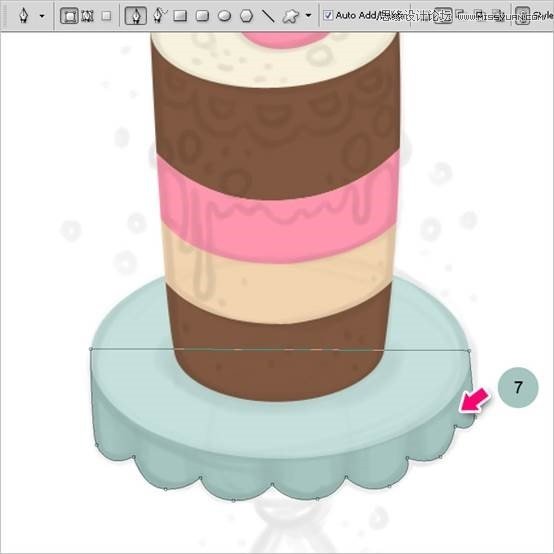The width and height of the screenshot is (554, 554).
Task: Switch to Fill Pixels mode
Action: coord(106,16)
